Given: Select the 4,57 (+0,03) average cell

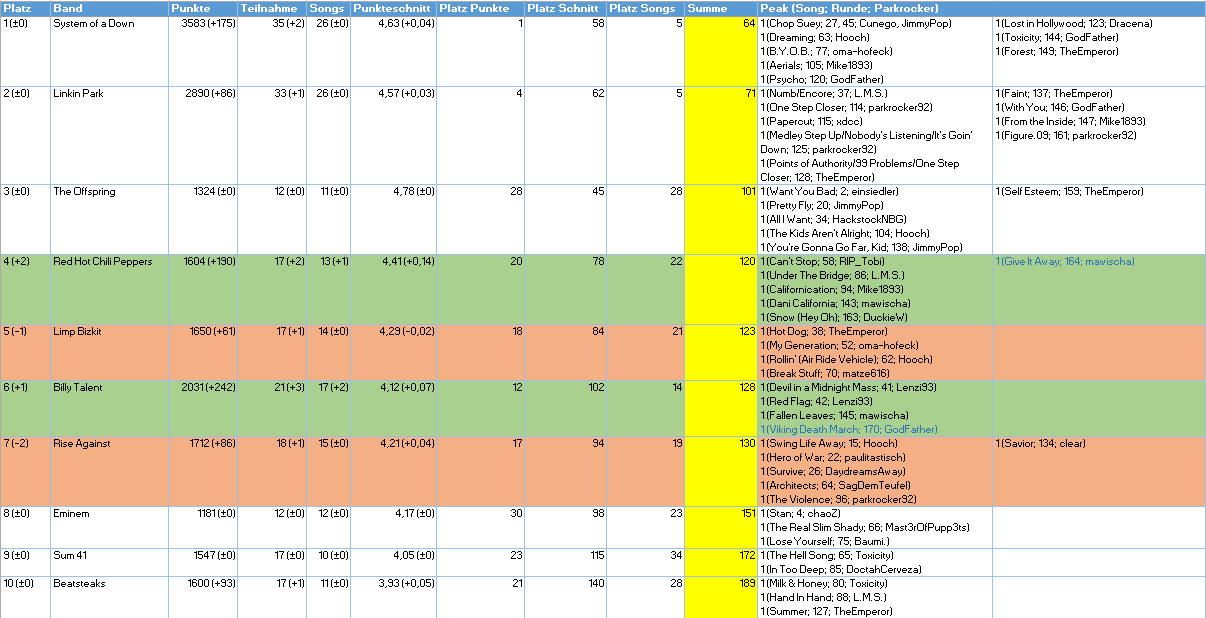Looking at the screenshot, I should [394, 135].
